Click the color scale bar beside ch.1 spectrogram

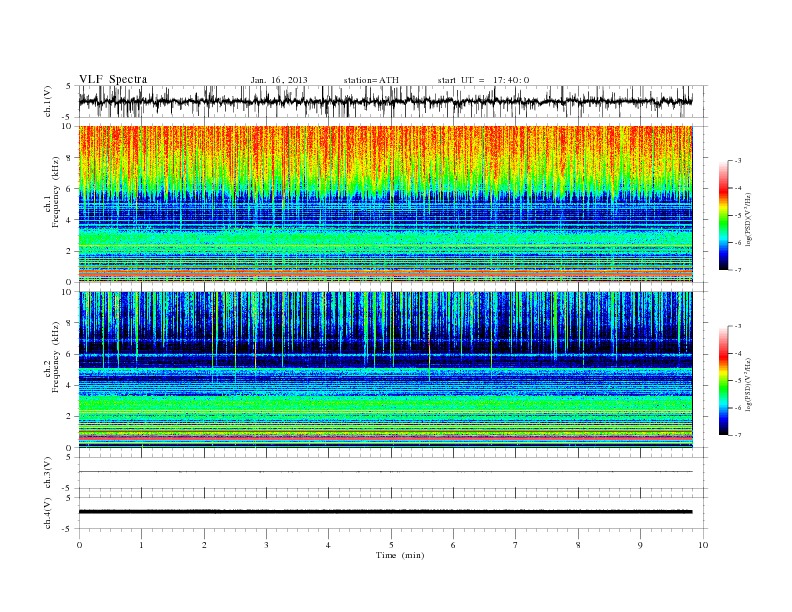[x=723, y=216]
